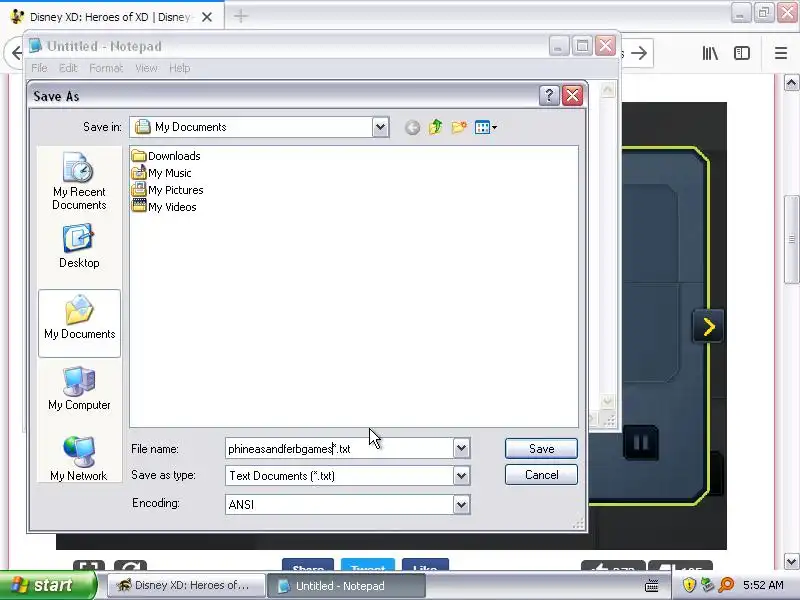Open browser hamburger menu
Image resolution: width=800 pixels, height=600 pixels.
[781, 53]
